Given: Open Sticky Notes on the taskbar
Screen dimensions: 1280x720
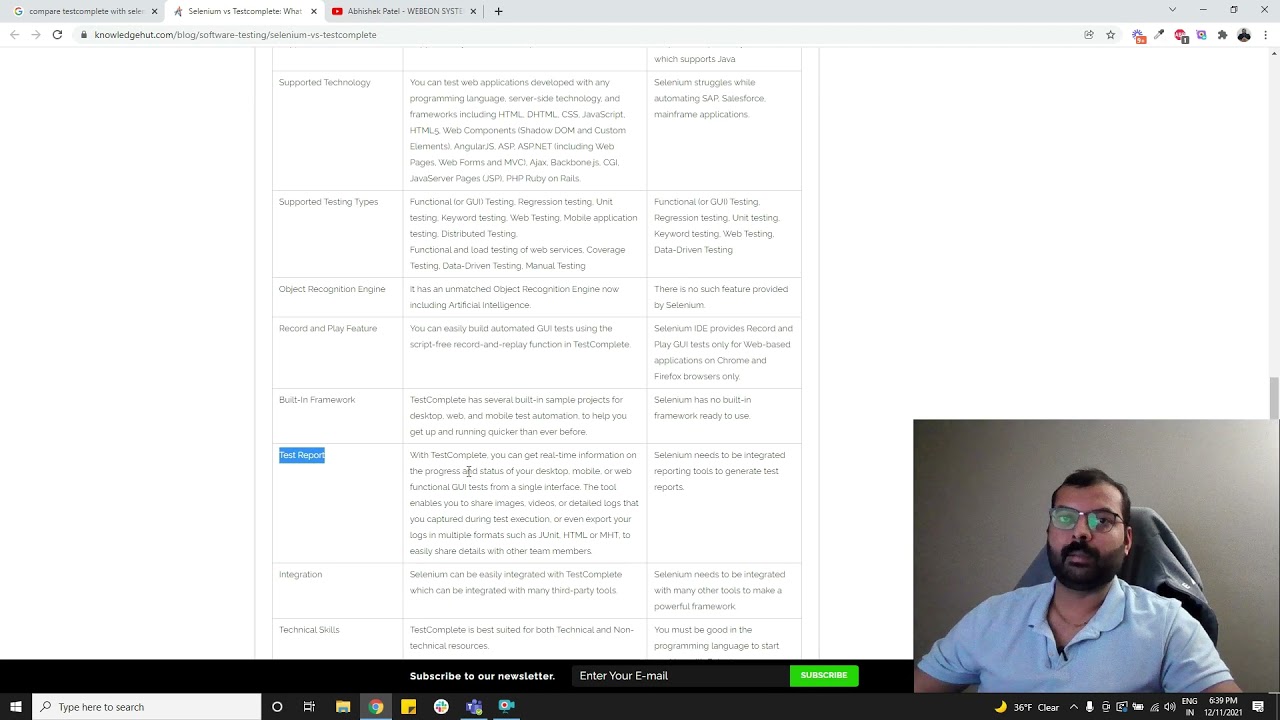Looking at the screenshot, I should click(408, 707).
